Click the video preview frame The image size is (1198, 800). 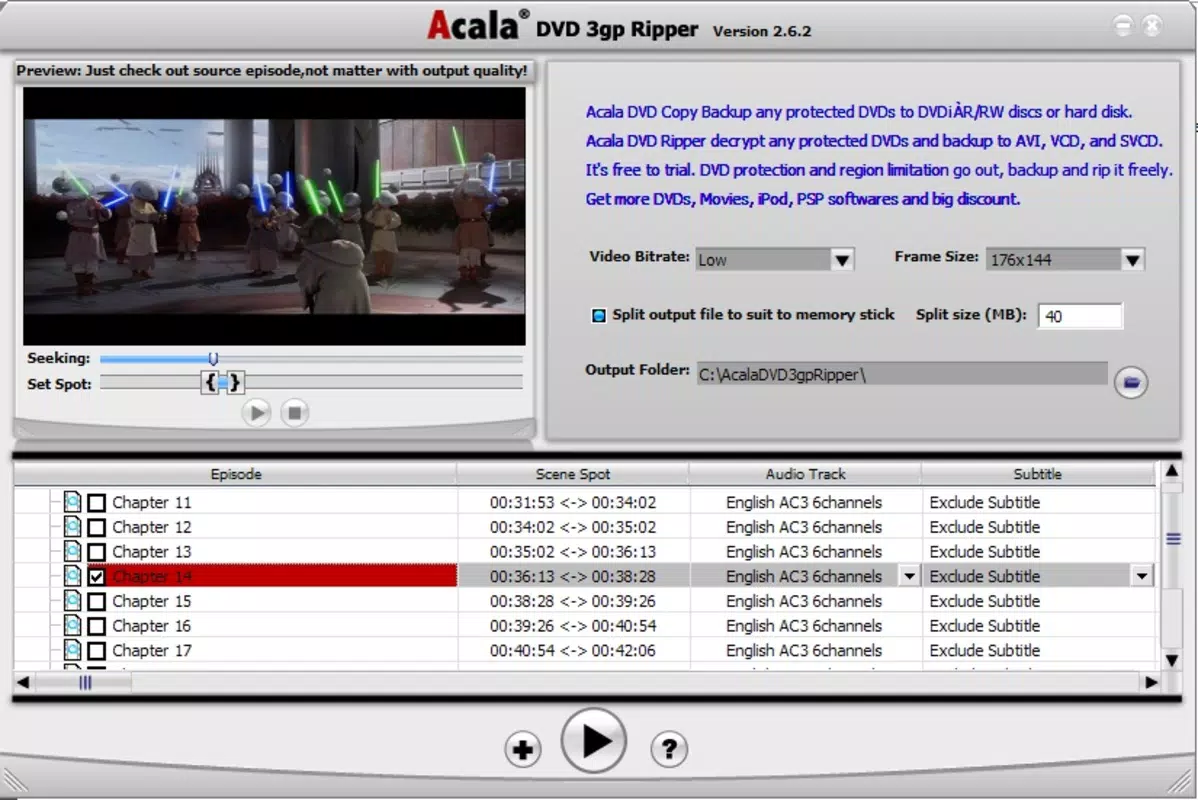point(274,215)
